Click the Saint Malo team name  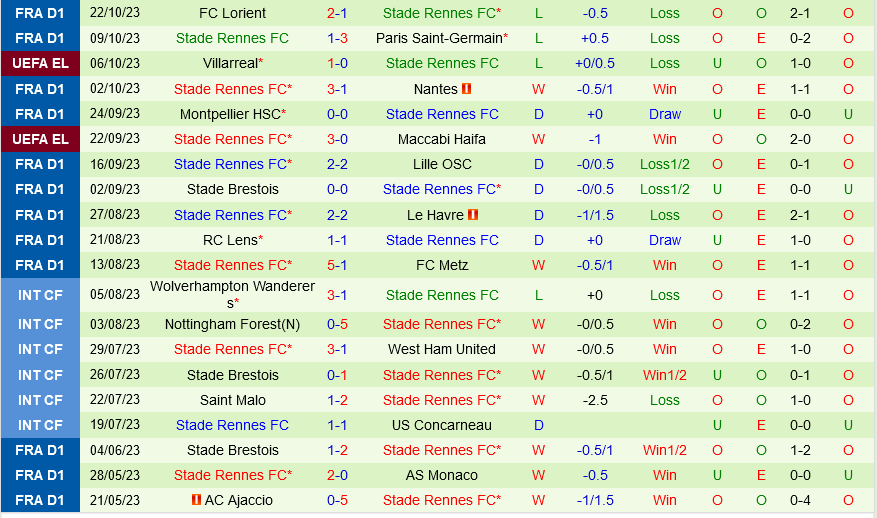pos(232,400)
